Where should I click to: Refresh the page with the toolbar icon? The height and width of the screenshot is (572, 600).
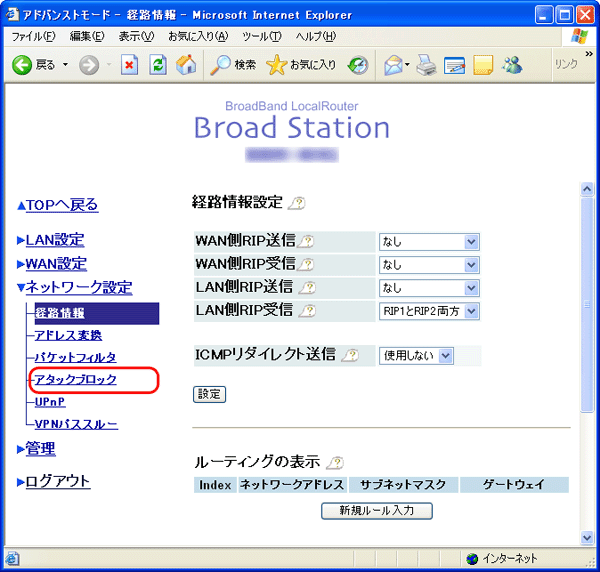coord(157,65)
